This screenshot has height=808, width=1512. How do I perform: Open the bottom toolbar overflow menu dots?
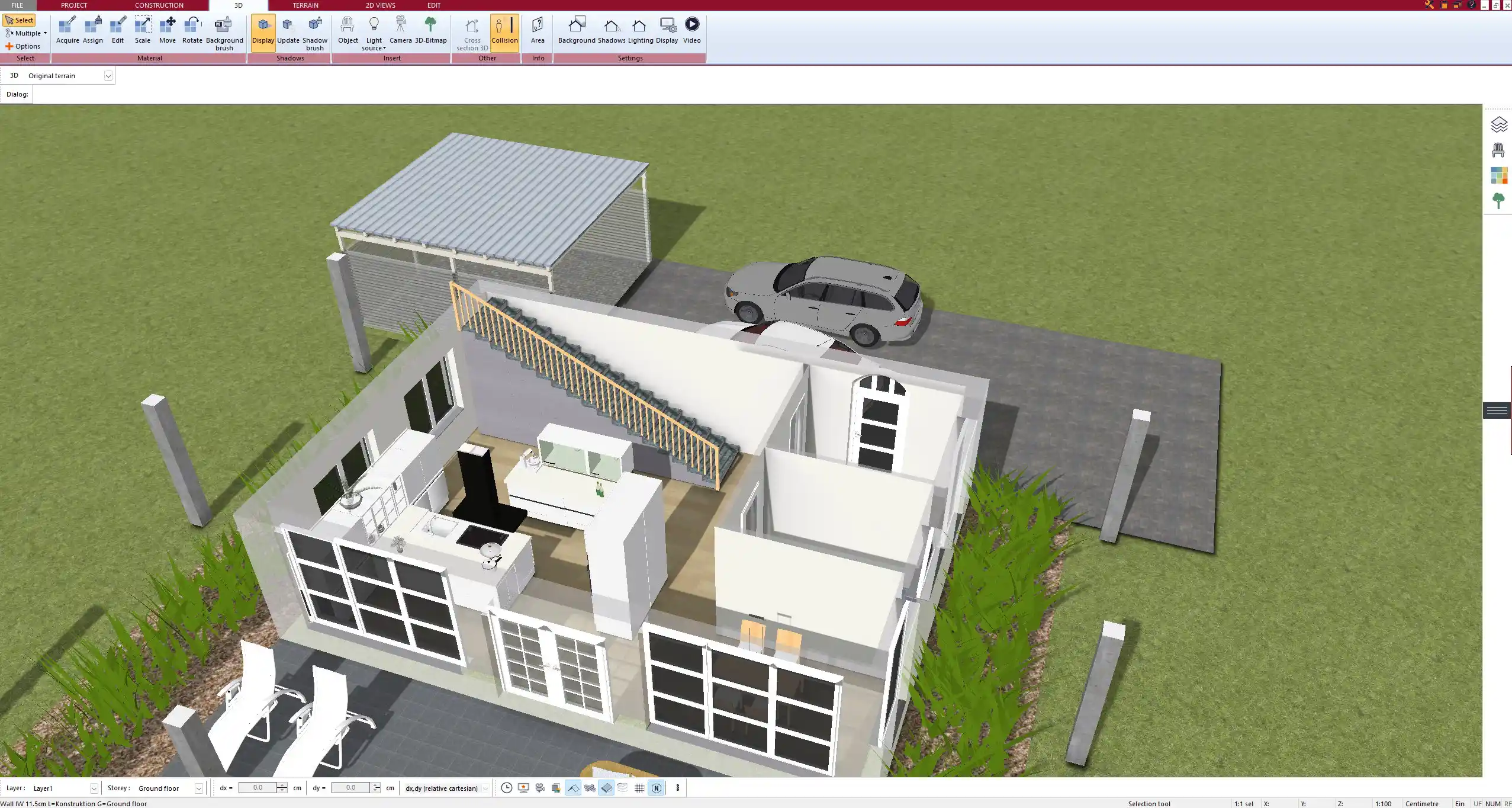click(x=678, y=788)
